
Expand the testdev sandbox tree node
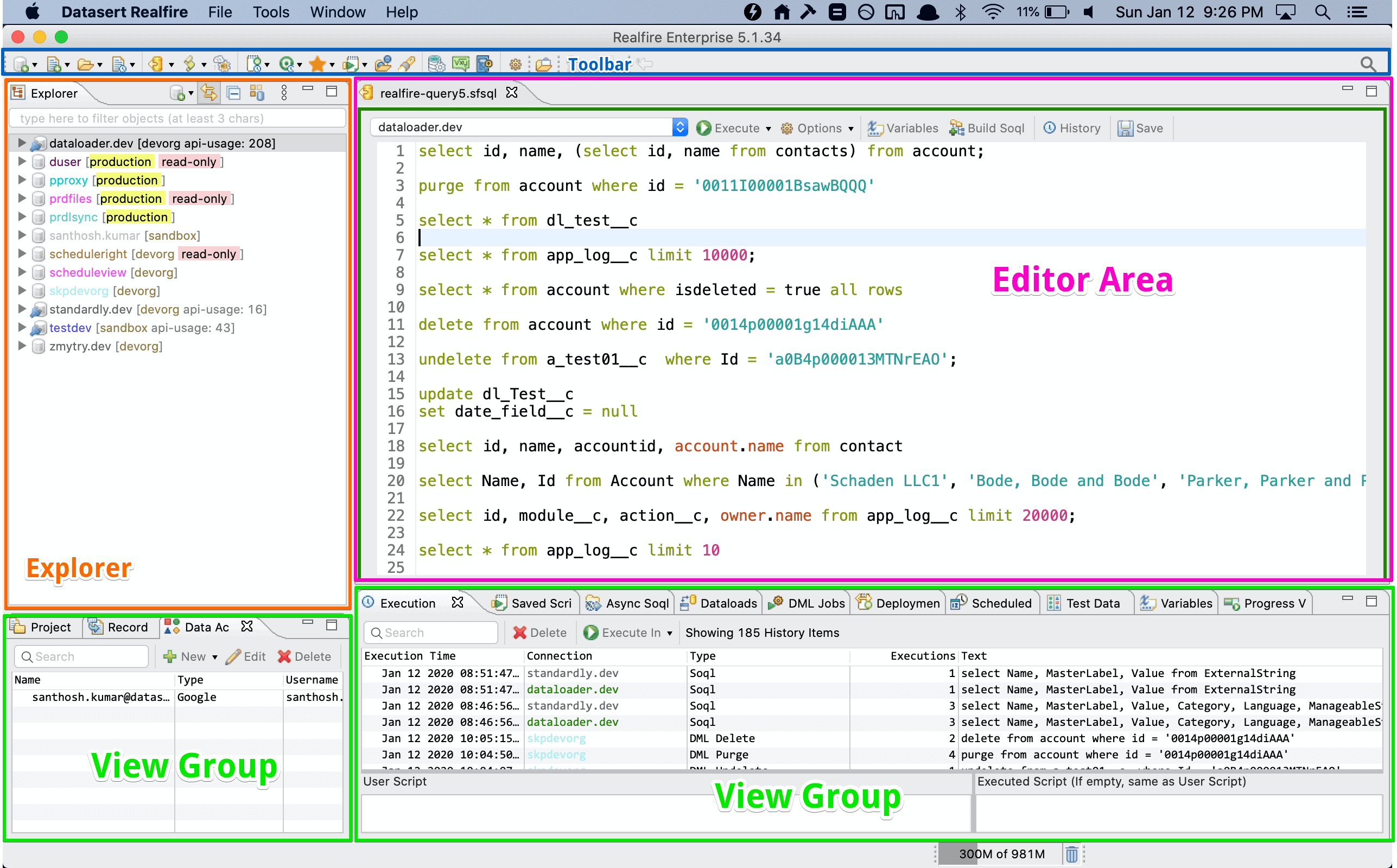[22, 327]
